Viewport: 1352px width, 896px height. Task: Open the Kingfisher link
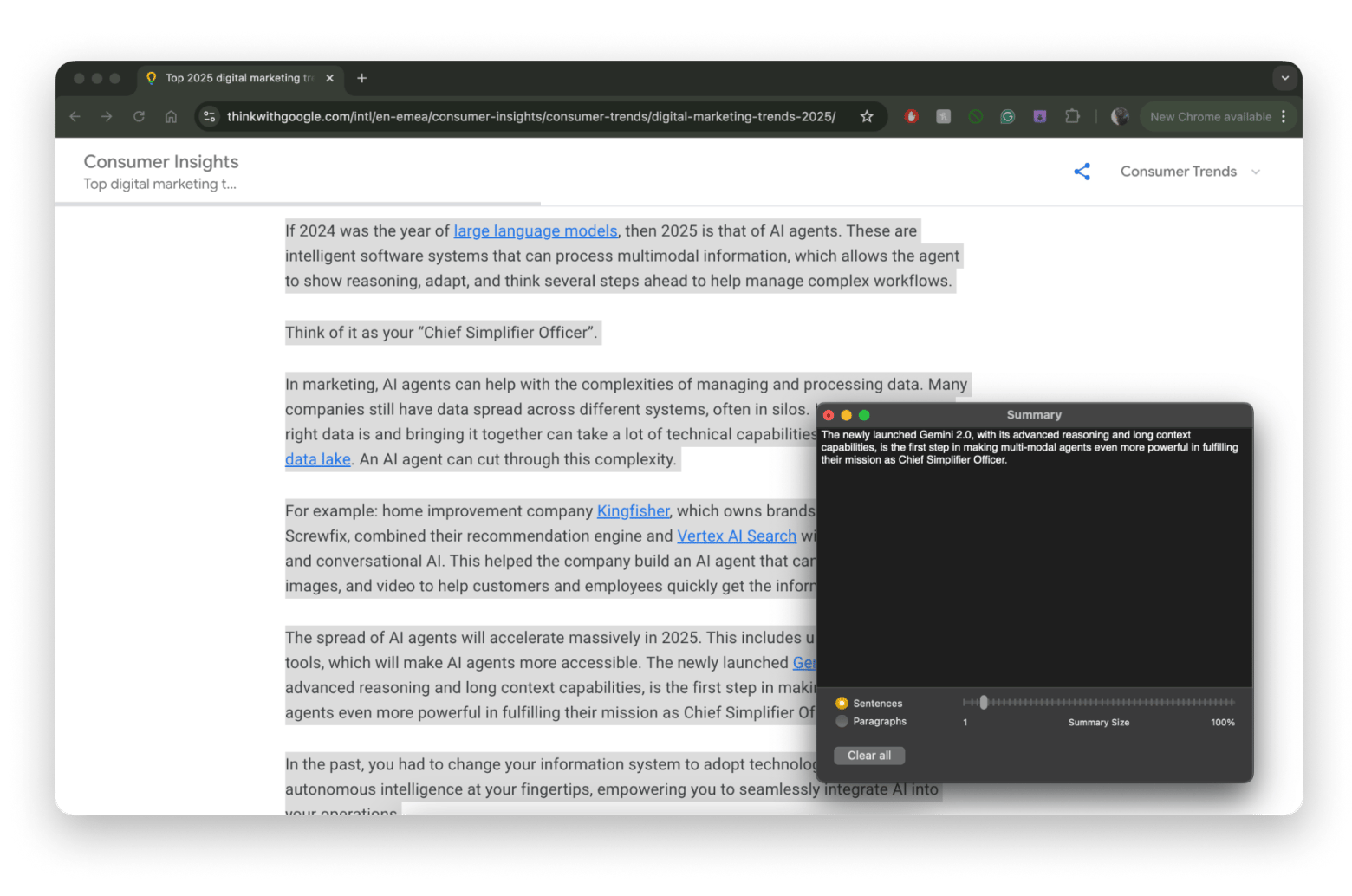tap(633, 510)
